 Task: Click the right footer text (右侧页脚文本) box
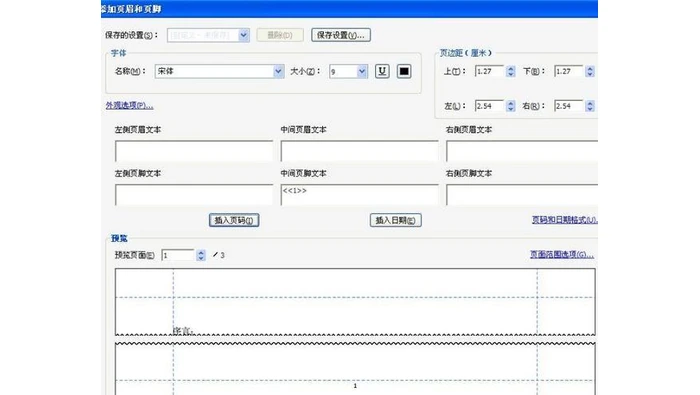[522, 195]
